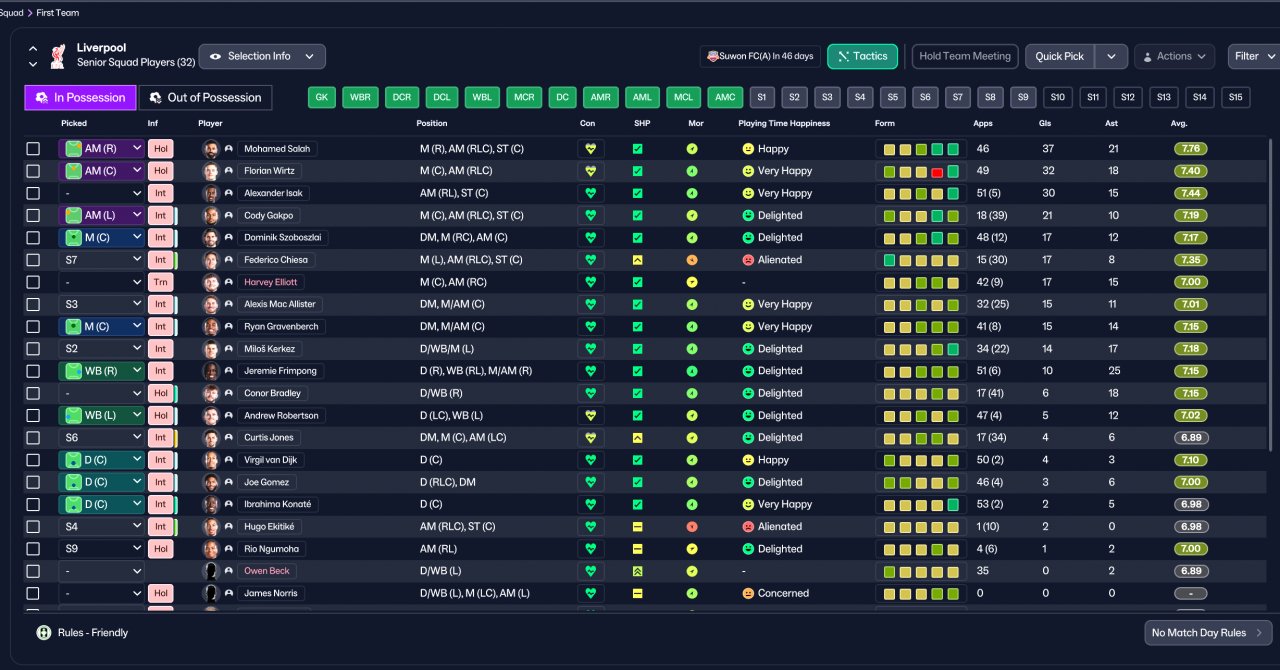Select the green AMC position slot
1280x670 pixels.
point(724,97)
